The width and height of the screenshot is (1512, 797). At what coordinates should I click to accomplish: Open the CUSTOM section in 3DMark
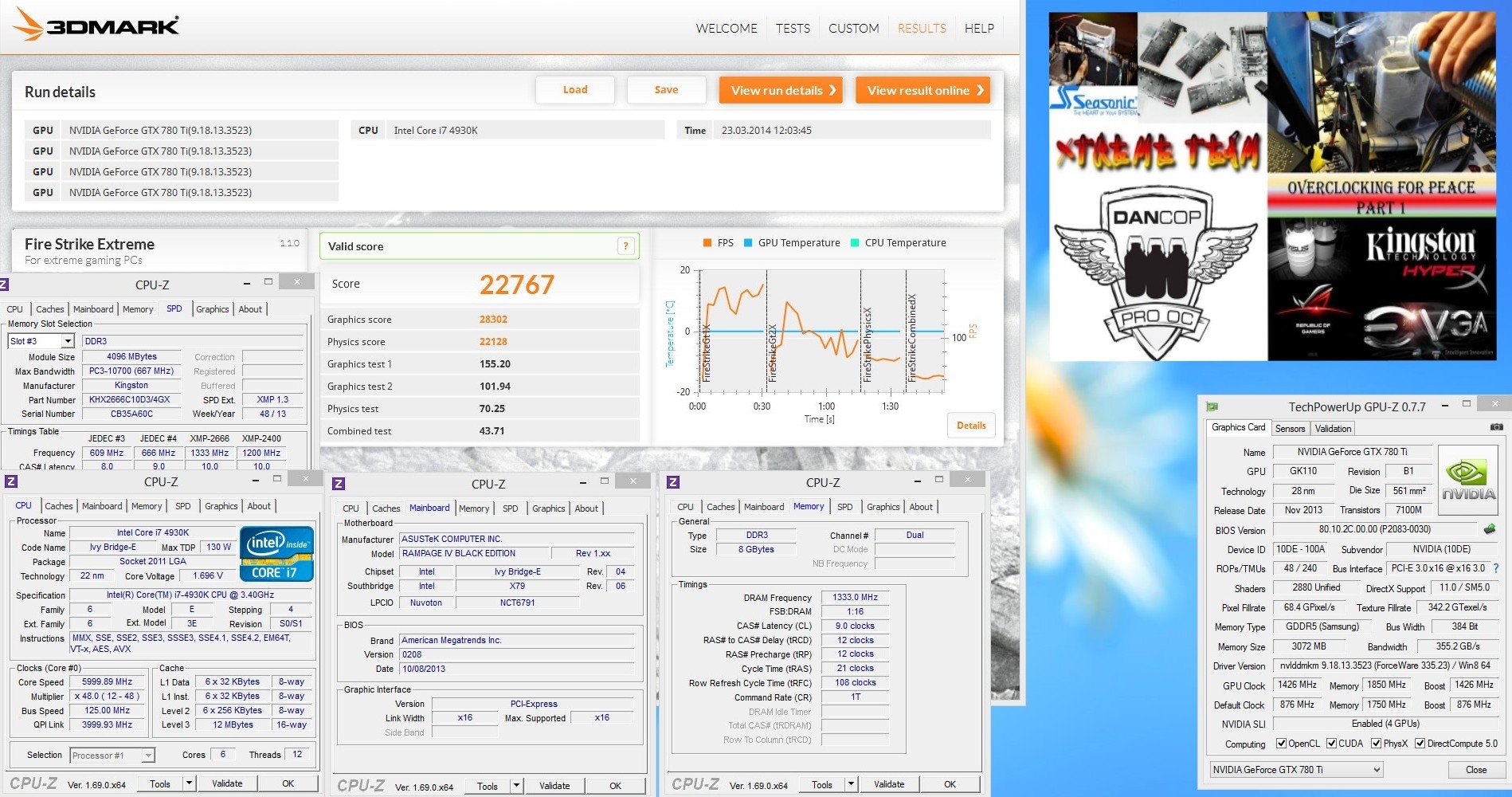pyautogui.click(x=854, y=28)
